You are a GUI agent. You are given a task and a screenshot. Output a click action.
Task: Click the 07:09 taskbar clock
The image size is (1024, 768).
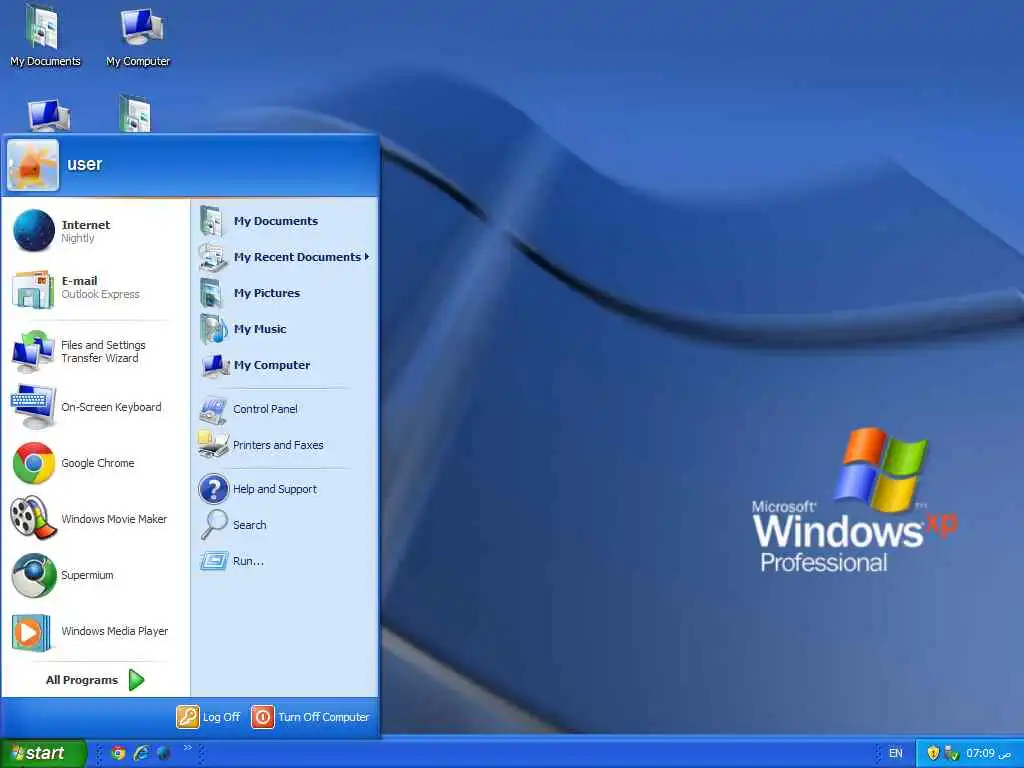coord(988,753)
